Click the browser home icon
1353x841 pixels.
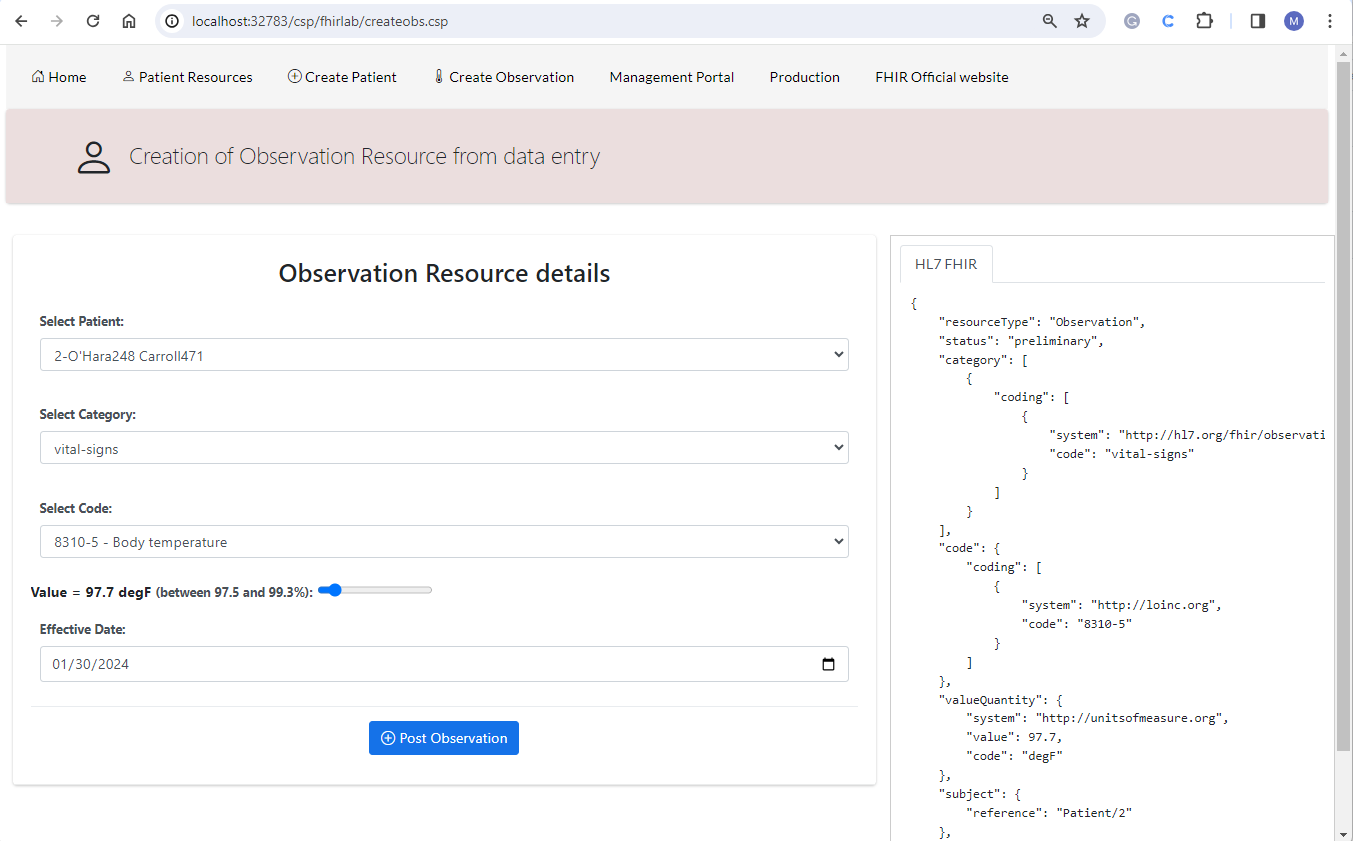tap(129, 21)
